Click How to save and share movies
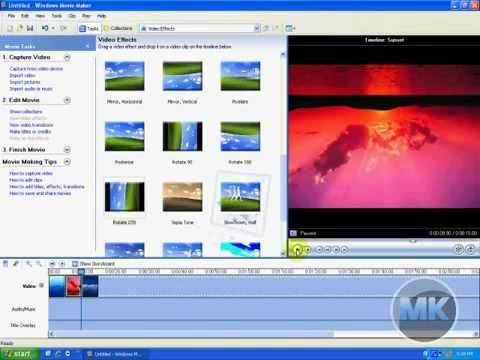The width and height of the screenshot is (480, 360). (x=40, y=193)
